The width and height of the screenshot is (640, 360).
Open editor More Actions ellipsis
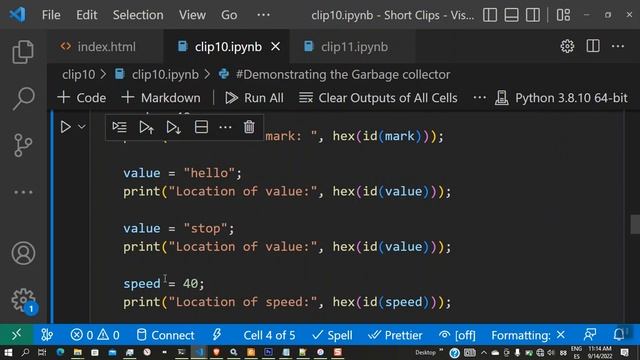click(618, 47)
